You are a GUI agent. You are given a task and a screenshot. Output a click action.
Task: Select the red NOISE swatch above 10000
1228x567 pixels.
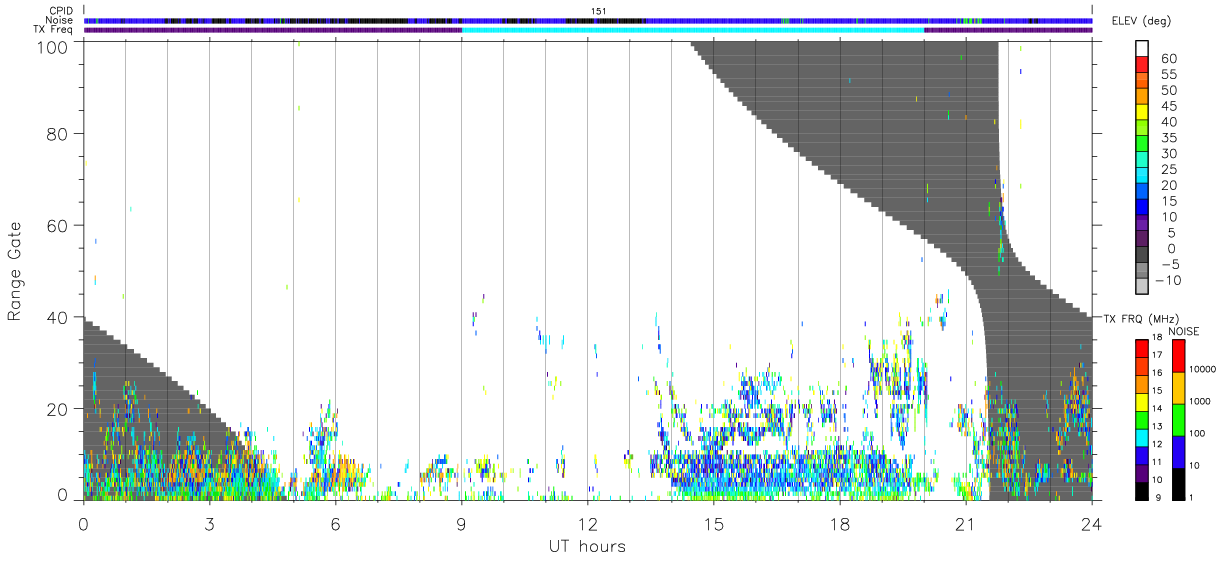point(1178,356)
